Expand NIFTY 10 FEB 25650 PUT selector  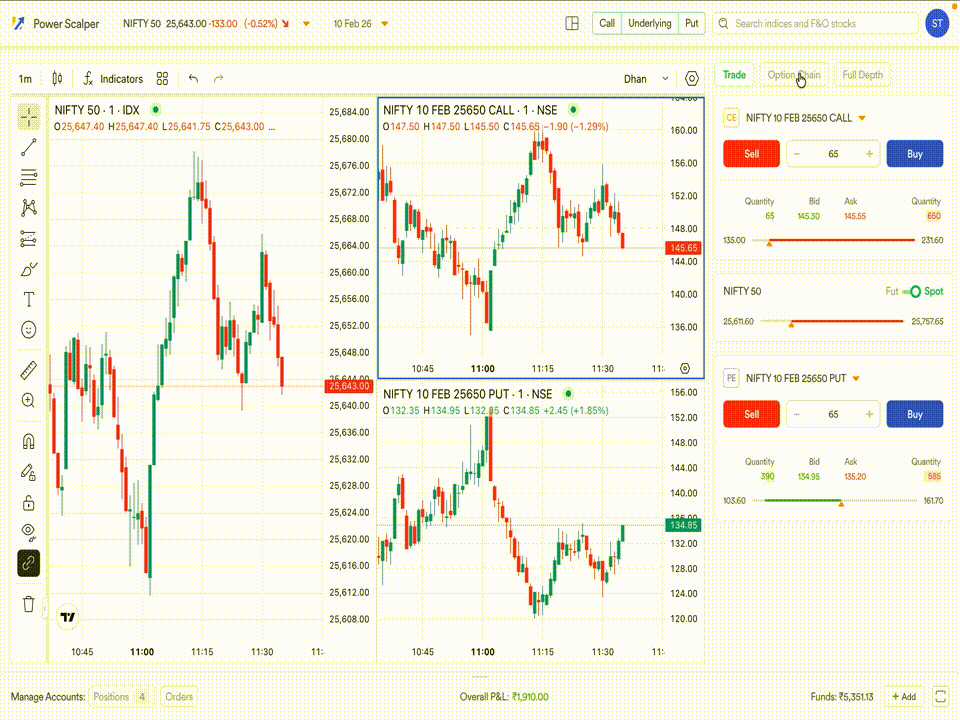(x=856, y=378)
